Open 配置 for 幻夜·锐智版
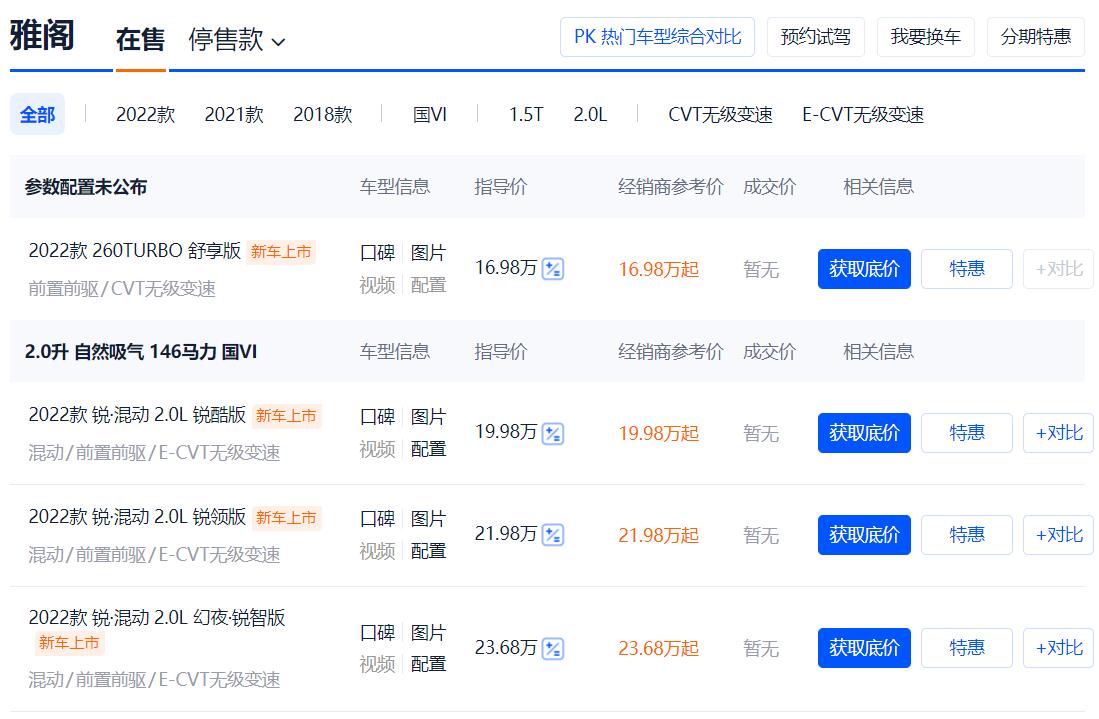Screen dimensions: 1099x719 coord(428,664)
